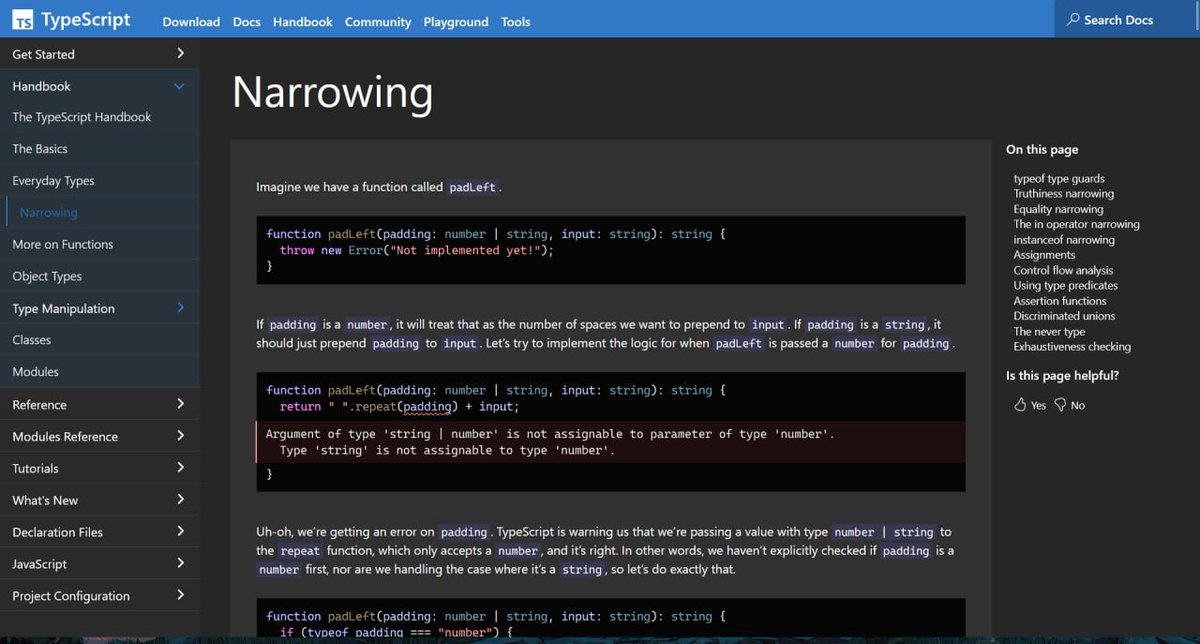Open Modules sidebar page
The width and height of the screenshot is (1200, 644).
click(36, 372)
